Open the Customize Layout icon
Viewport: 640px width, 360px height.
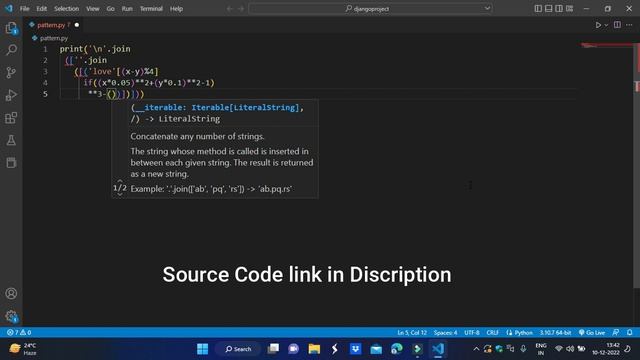point(569,8)
